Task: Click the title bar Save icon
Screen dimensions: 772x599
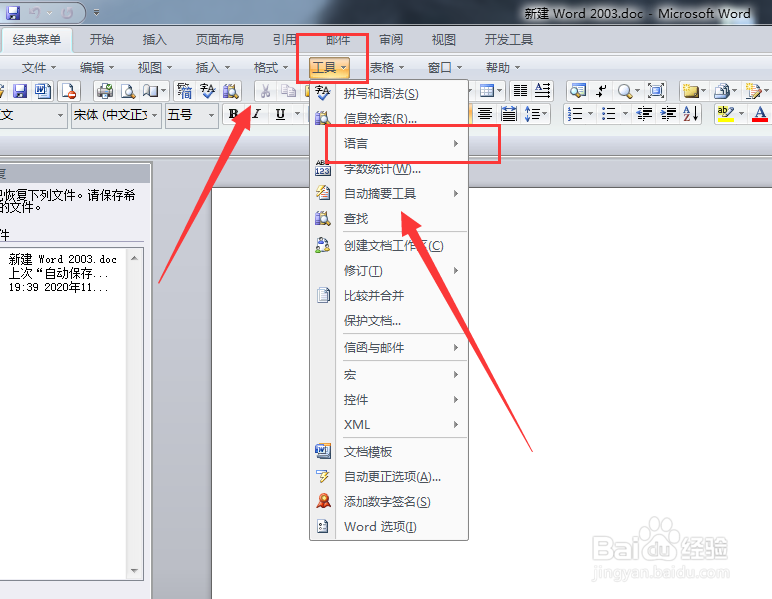Action: tap(13, 12)
